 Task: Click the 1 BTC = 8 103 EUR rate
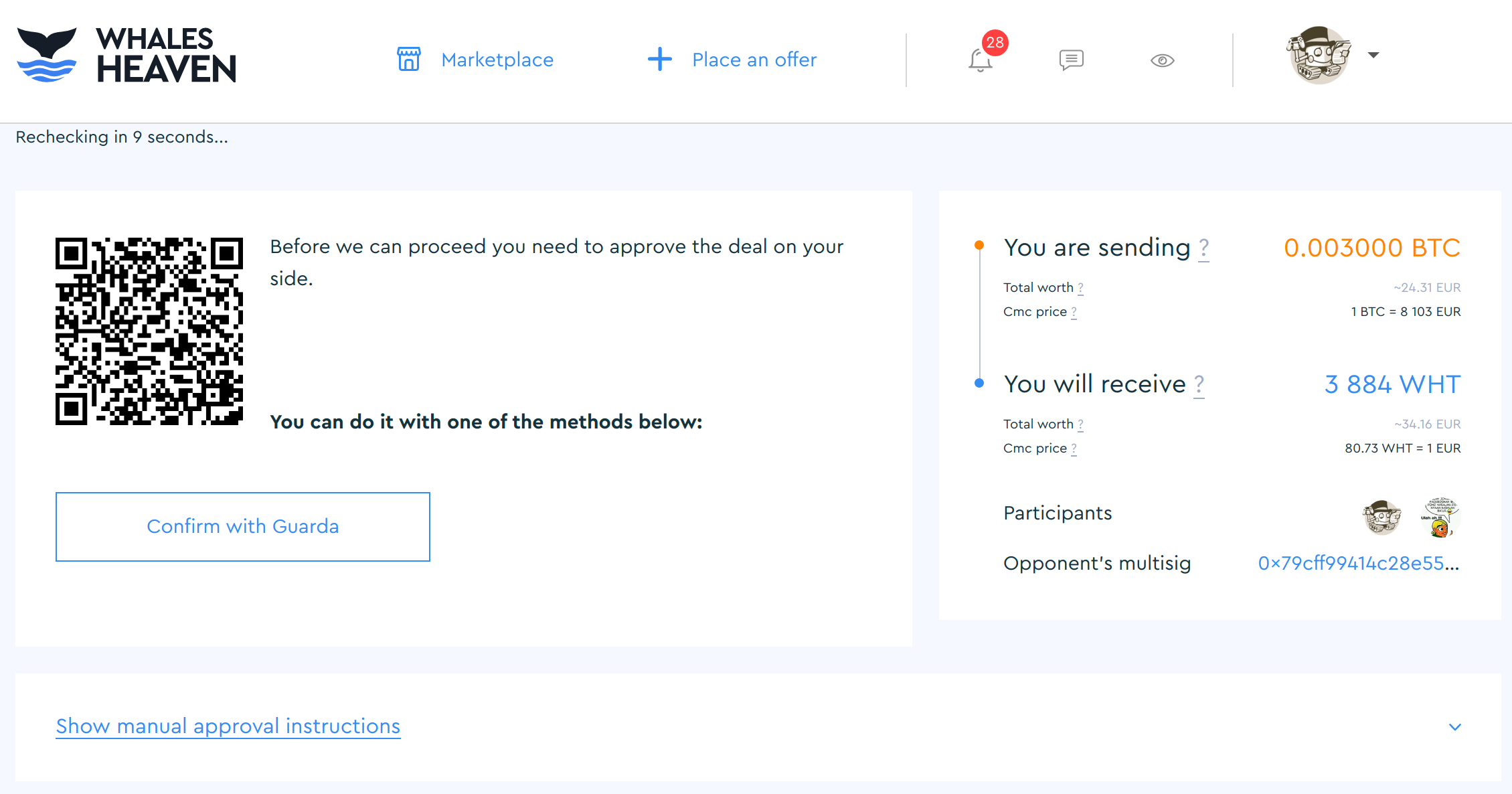click(x=1406, y=312)
